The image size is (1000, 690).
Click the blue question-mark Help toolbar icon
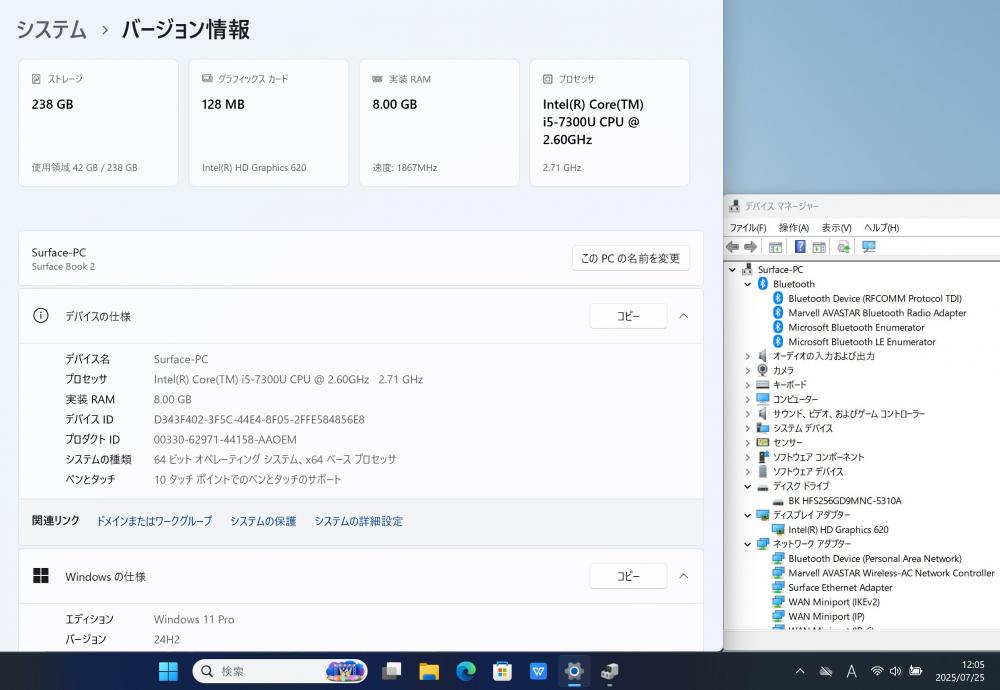click(800, 247)
